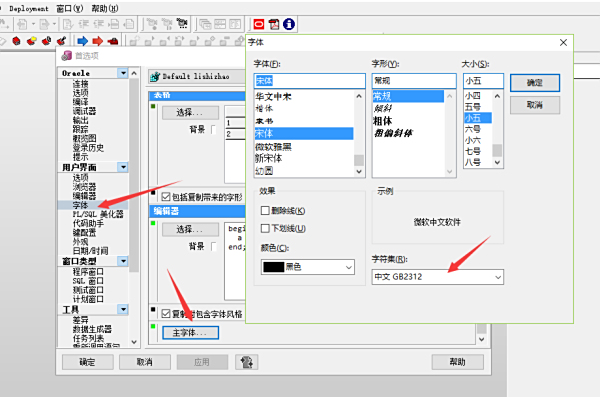This screenshot has width=600, height=397.
Task: Click the blue information icon
Action: pyautogui.click(x=289, y=25)
